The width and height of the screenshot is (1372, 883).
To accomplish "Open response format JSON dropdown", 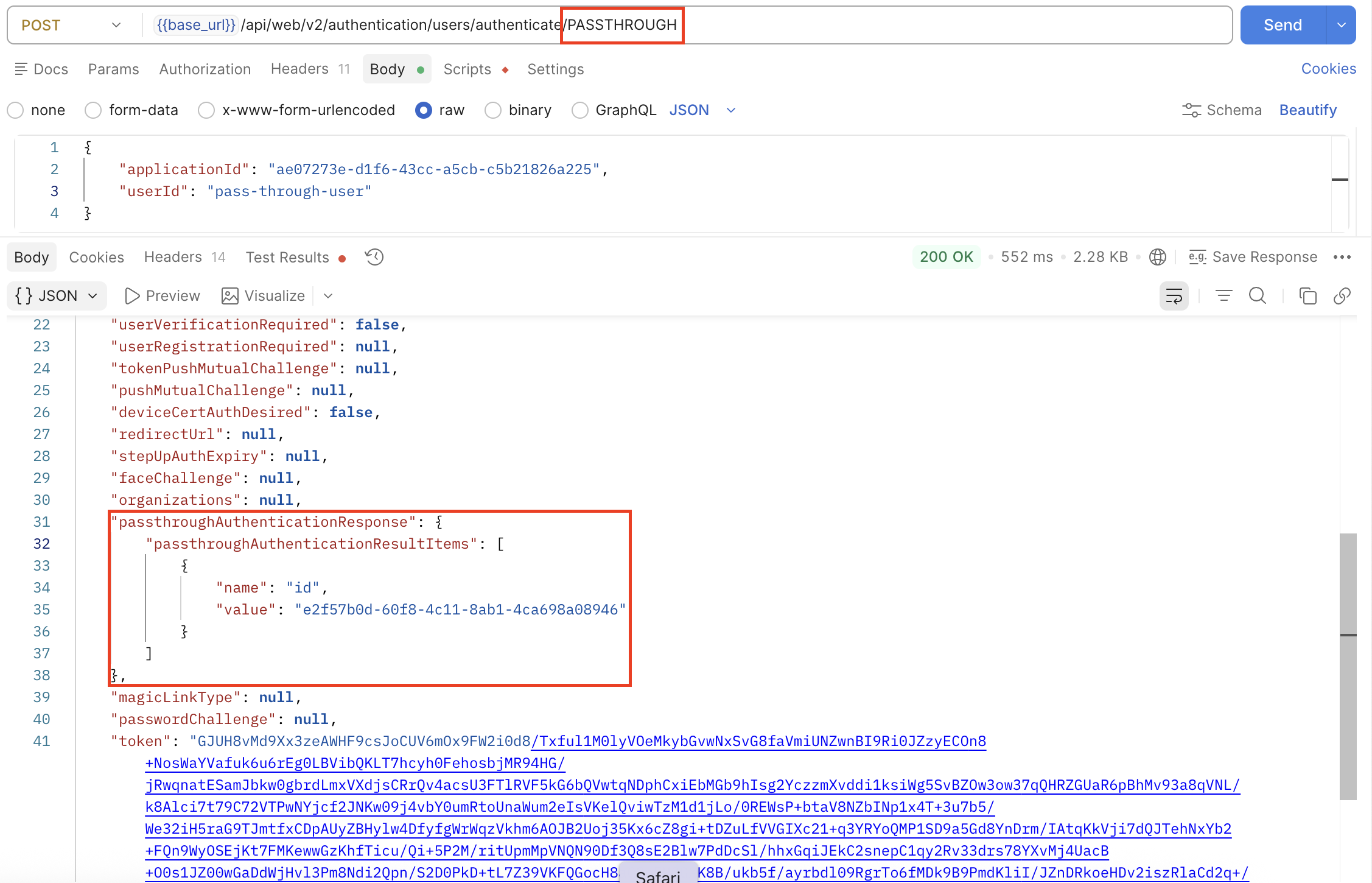I will coord(57,296).
